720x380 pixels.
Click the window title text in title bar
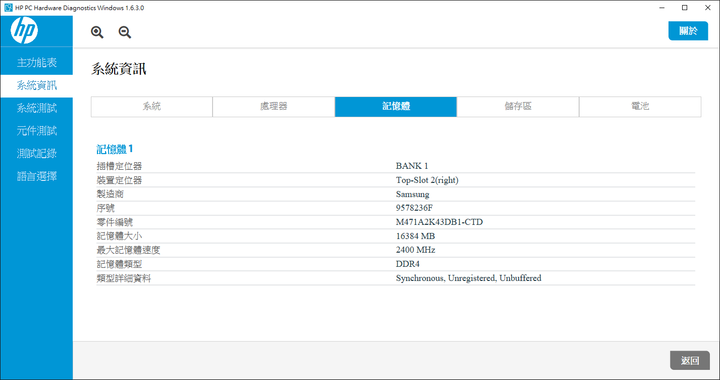[x=80, y=8]
